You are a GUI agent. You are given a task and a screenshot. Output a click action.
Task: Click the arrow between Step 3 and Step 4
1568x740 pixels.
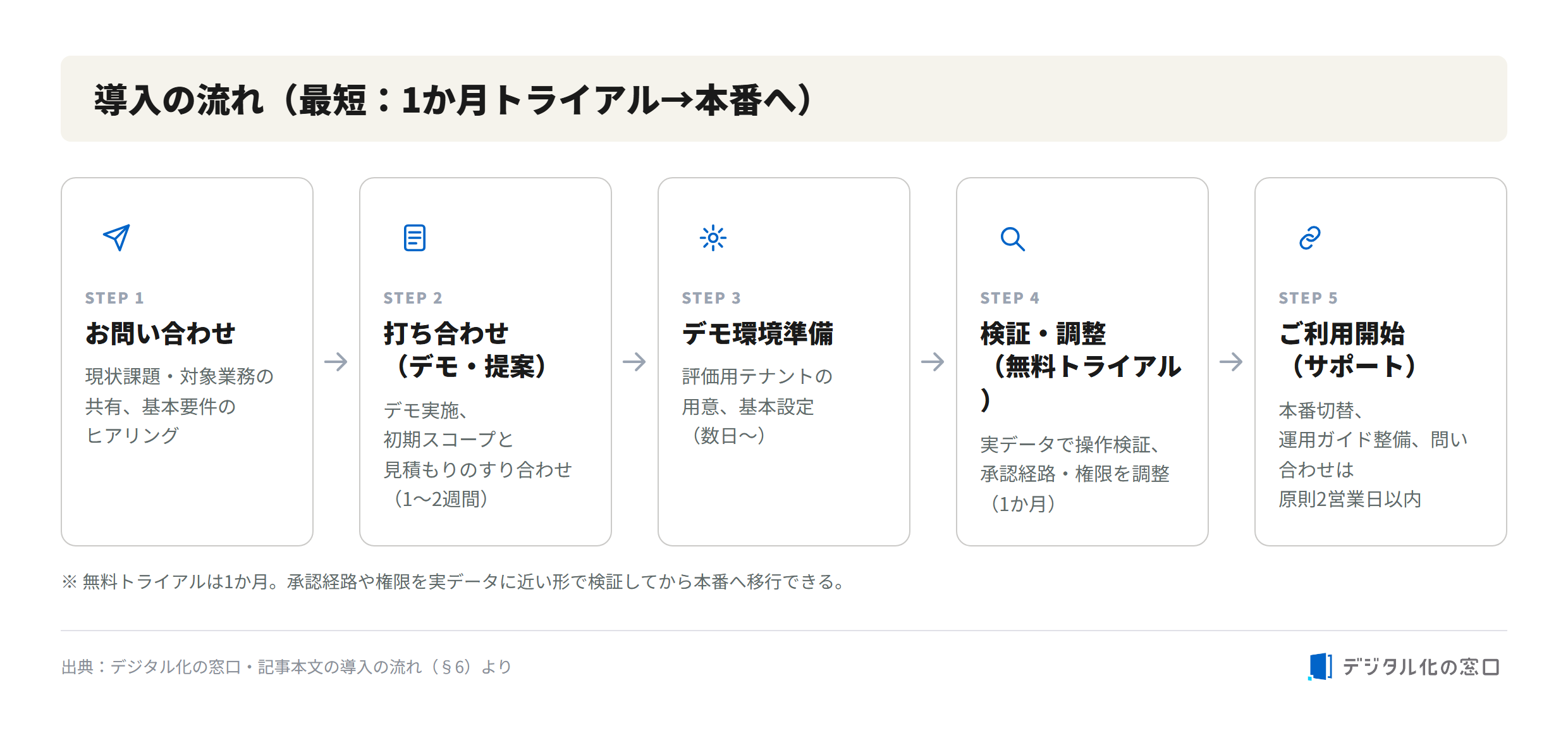[x=933, y=362]
